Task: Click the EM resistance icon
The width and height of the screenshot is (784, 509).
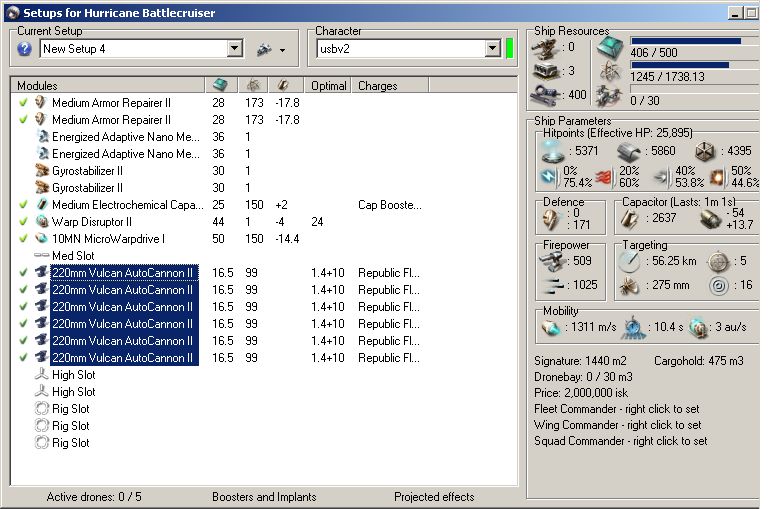Action: (549, 177)
